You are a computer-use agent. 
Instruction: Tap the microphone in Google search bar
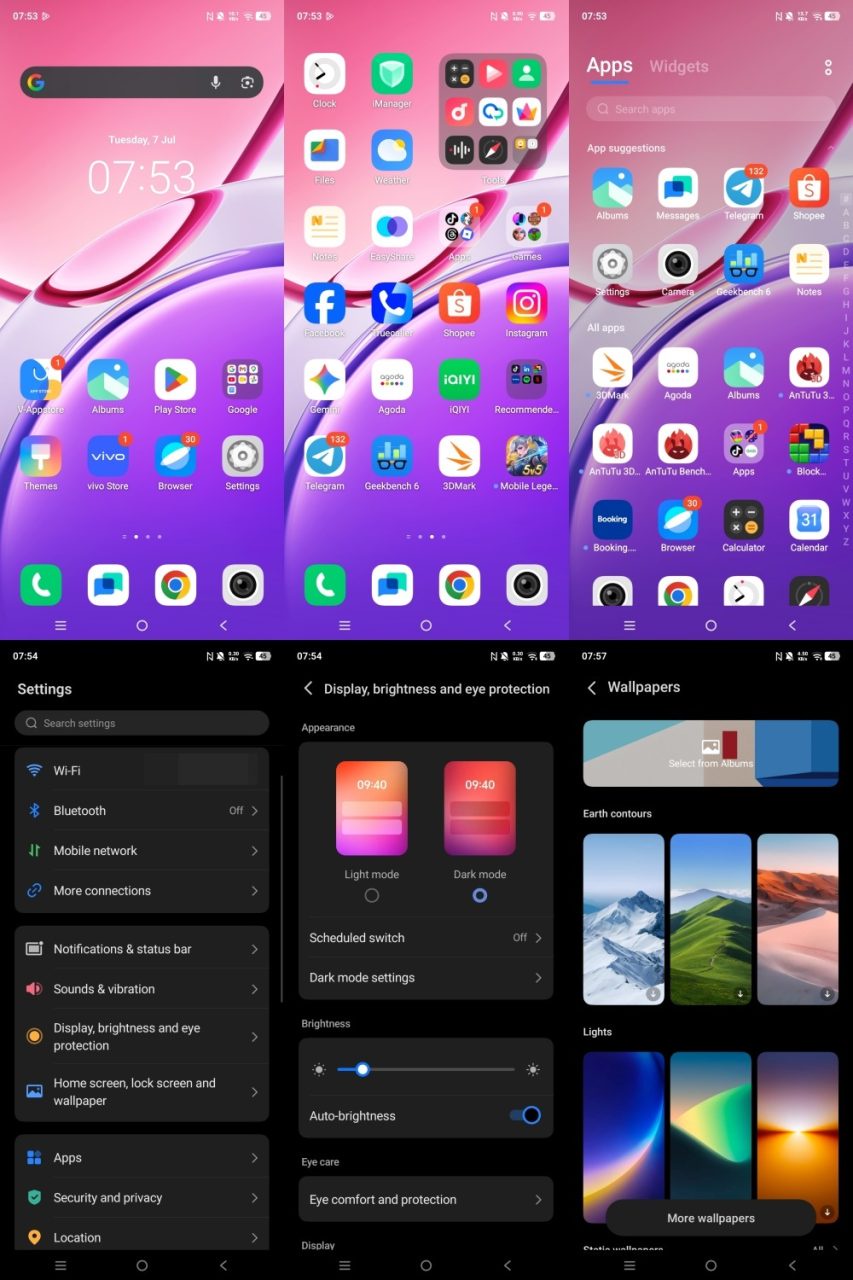click(x=215, y=83)
